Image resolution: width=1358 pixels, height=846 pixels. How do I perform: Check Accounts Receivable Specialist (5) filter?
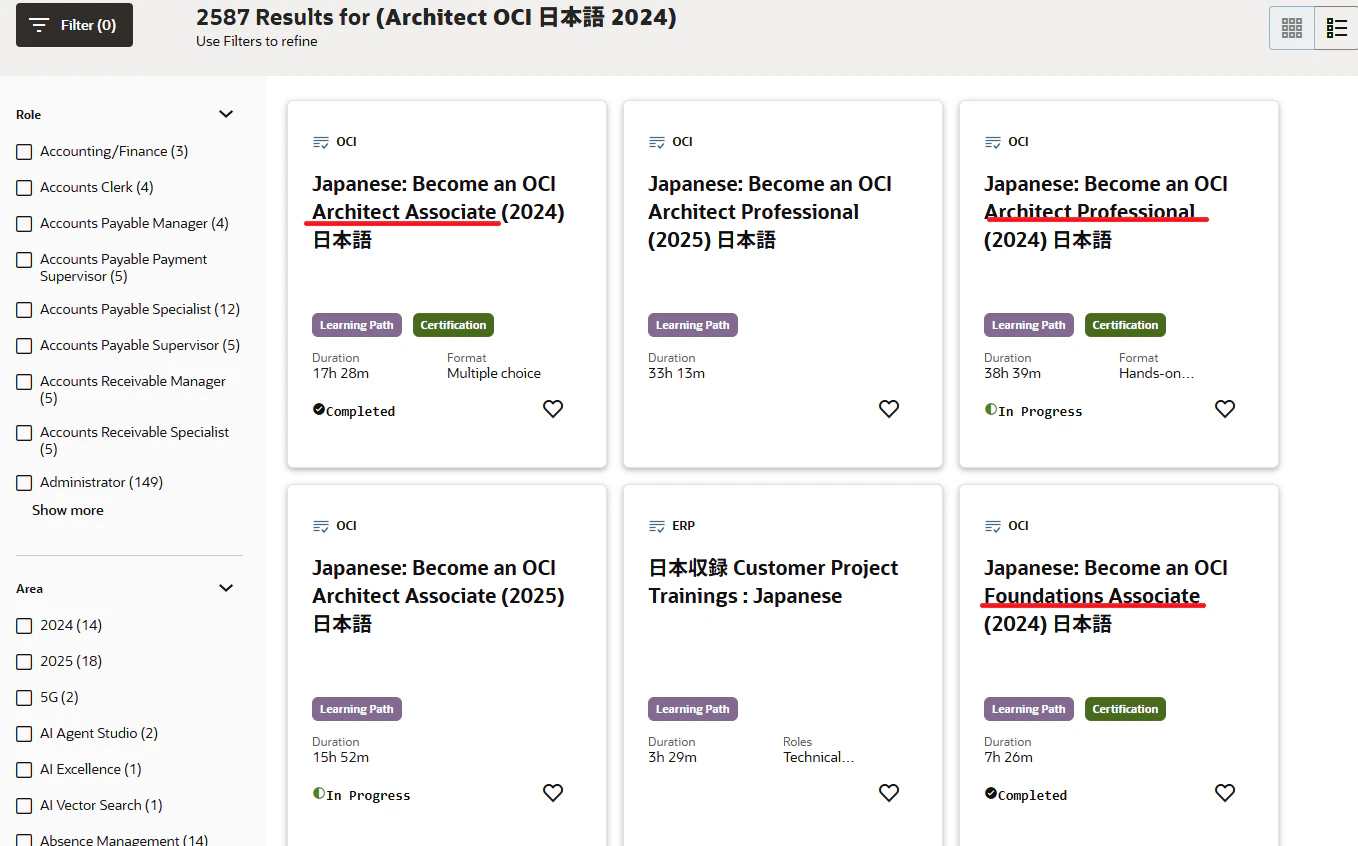click(x=24, y=433)
